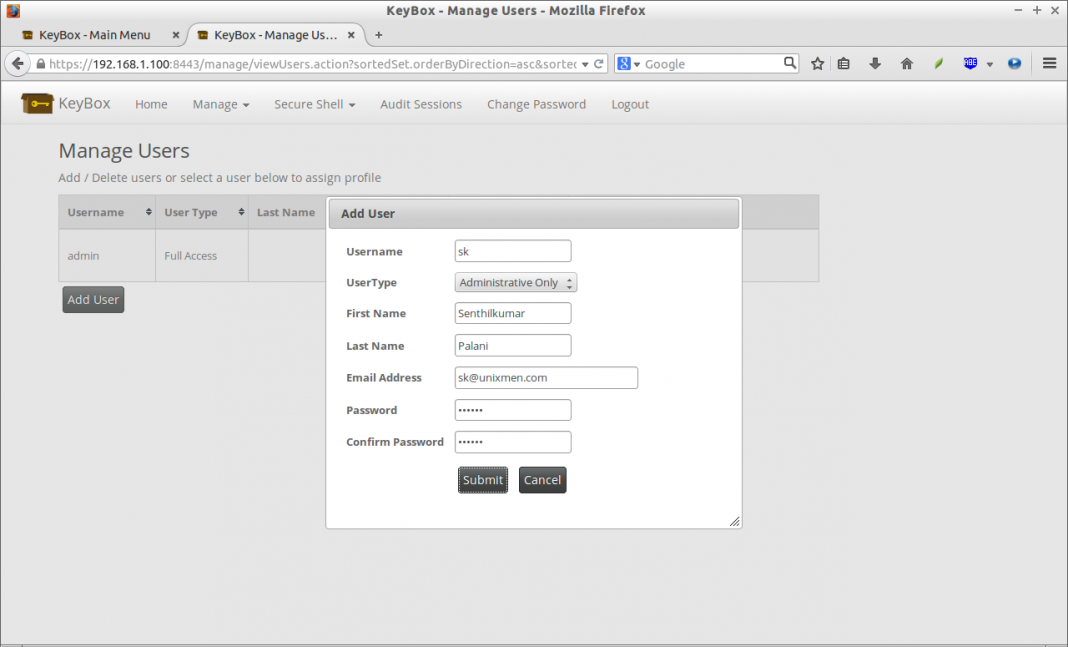Click the Manage Users page heading
The width and height of the screenshot is (1068, 647).
(x=124, y=151)
